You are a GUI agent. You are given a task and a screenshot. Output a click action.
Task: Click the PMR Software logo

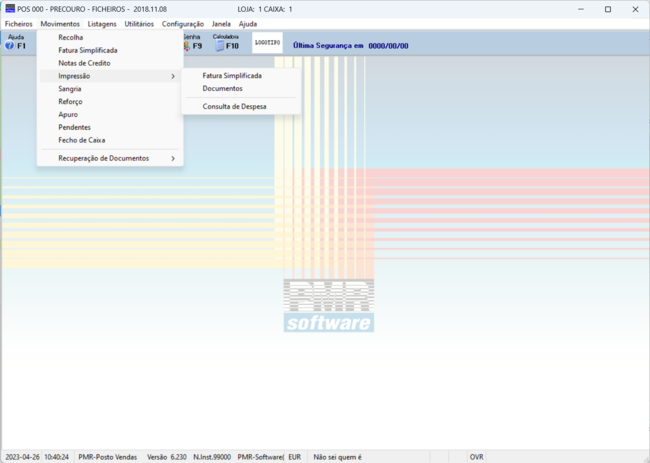coord(328,305)
